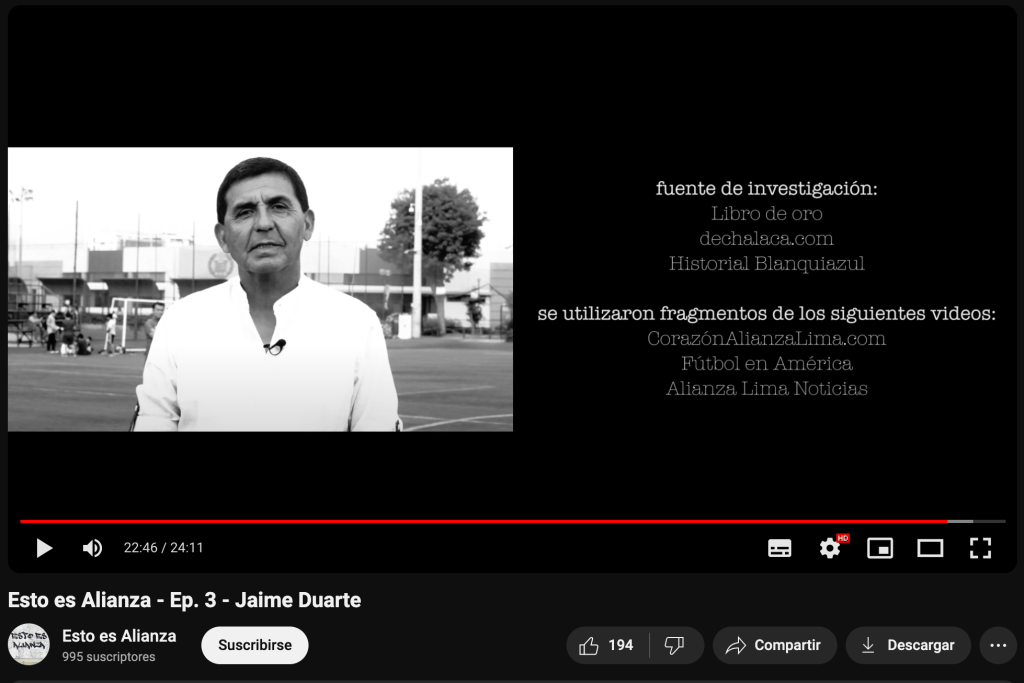
Task: Open Esto es Alianza channel avatar
Action: tap(28, 645)
